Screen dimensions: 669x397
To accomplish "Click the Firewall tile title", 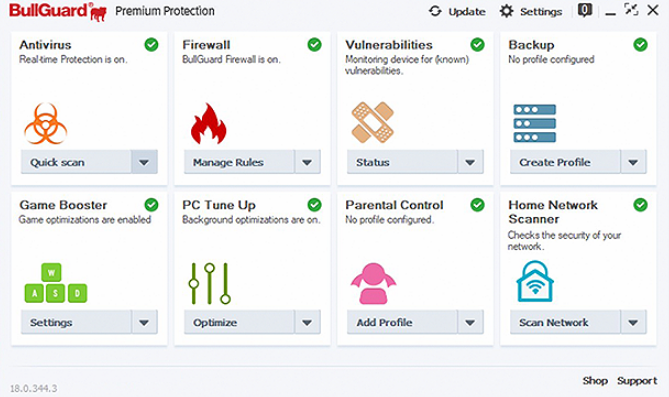I will [x=206, y=45].
